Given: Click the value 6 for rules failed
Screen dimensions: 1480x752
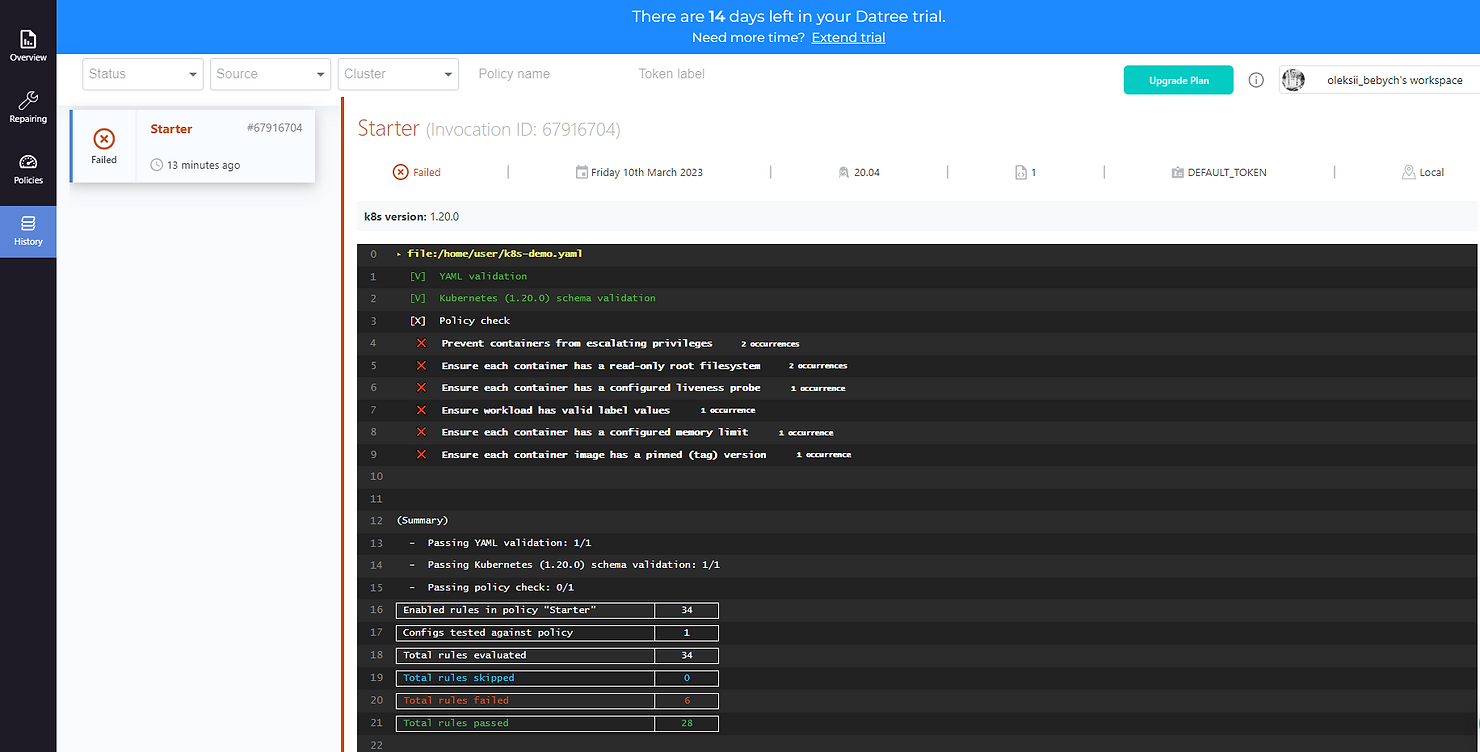Looking at the screenshot, I should 687,700.
